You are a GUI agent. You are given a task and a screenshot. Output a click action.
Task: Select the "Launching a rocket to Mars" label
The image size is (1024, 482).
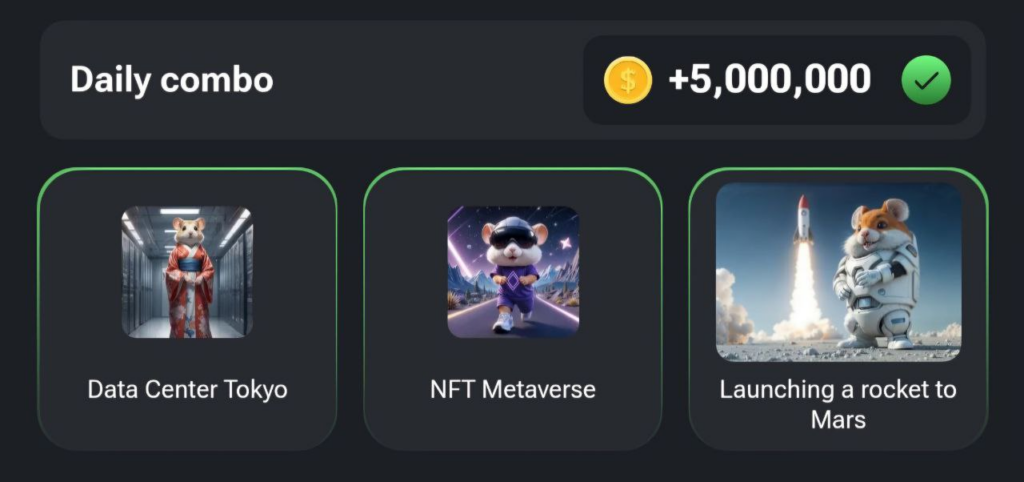[838, 403]
